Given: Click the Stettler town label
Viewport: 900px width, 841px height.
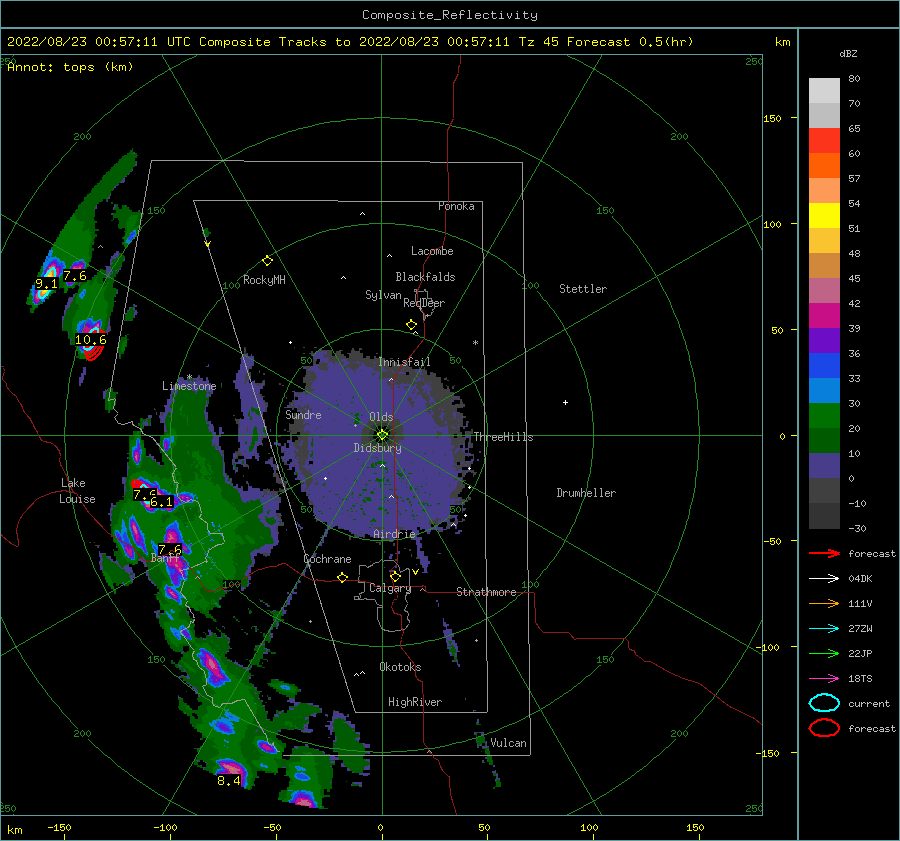Looking at the screenshot, I should 583,289.
